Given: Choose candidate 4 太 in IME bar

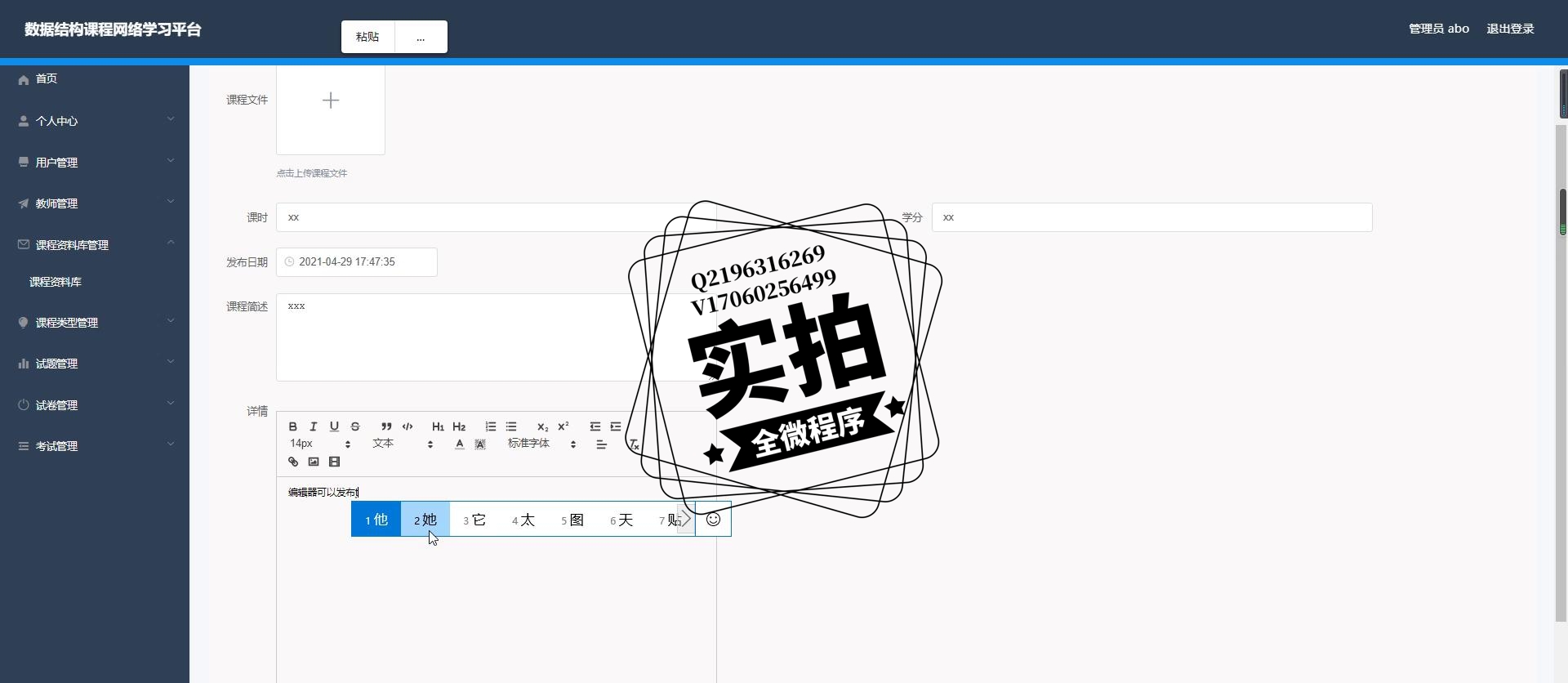Looking at the screenshot, I should 523,520.
